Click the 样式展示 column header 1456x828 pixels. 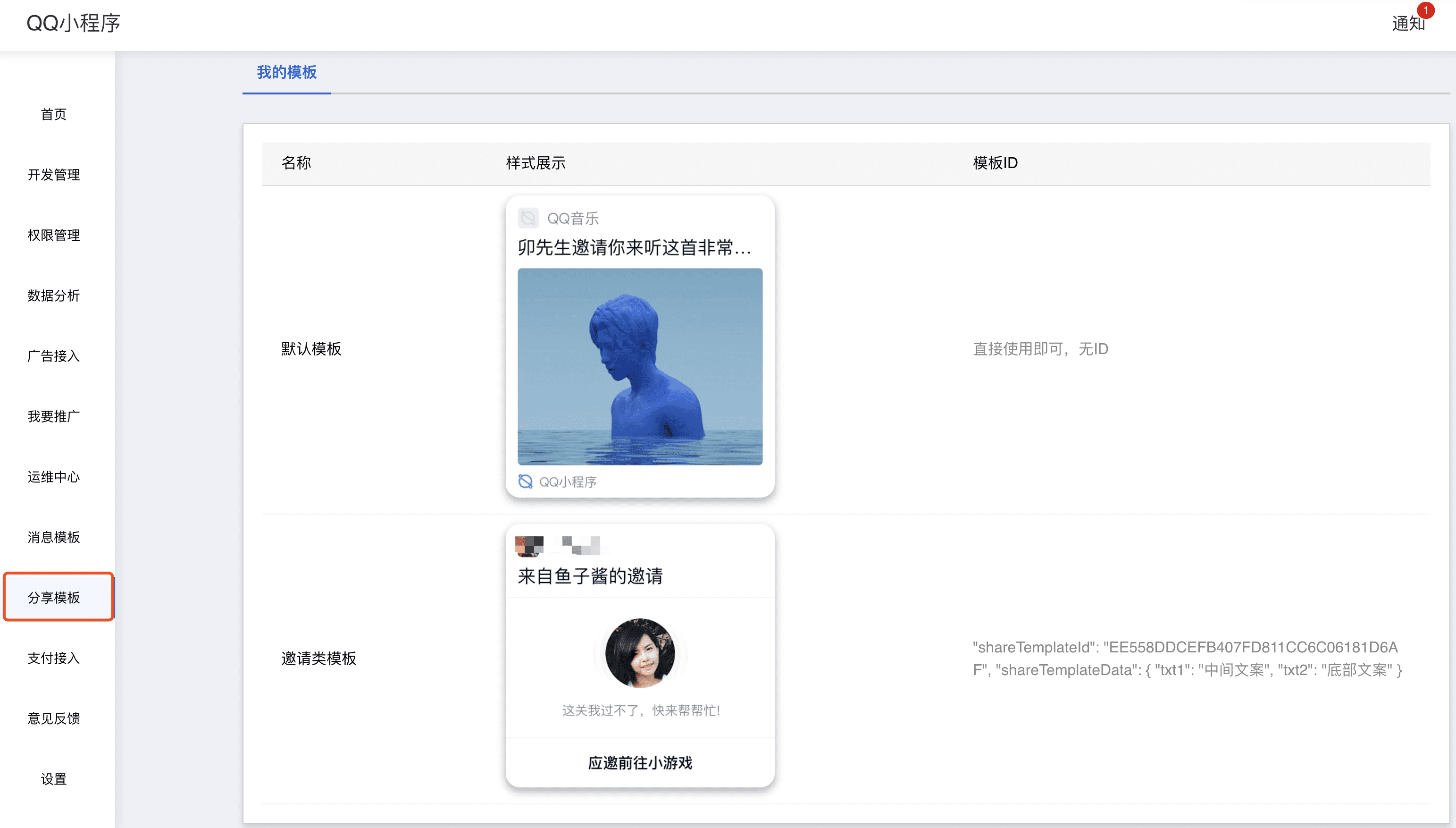[536, 163]
